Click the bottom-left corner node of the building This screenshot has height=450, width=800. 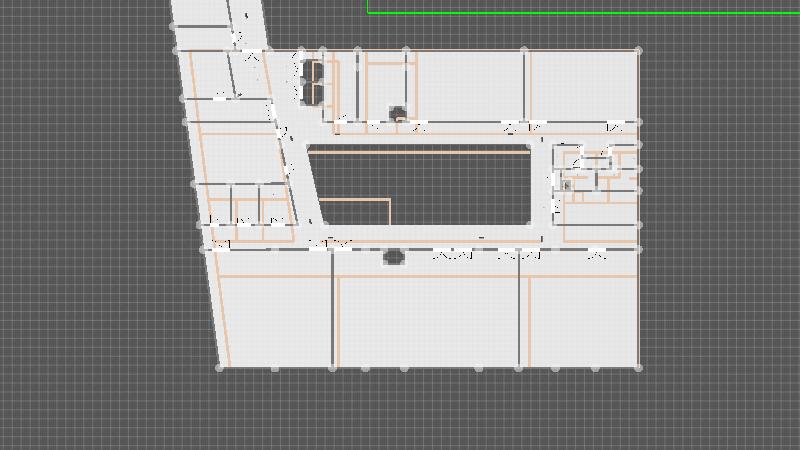(220, 367)
